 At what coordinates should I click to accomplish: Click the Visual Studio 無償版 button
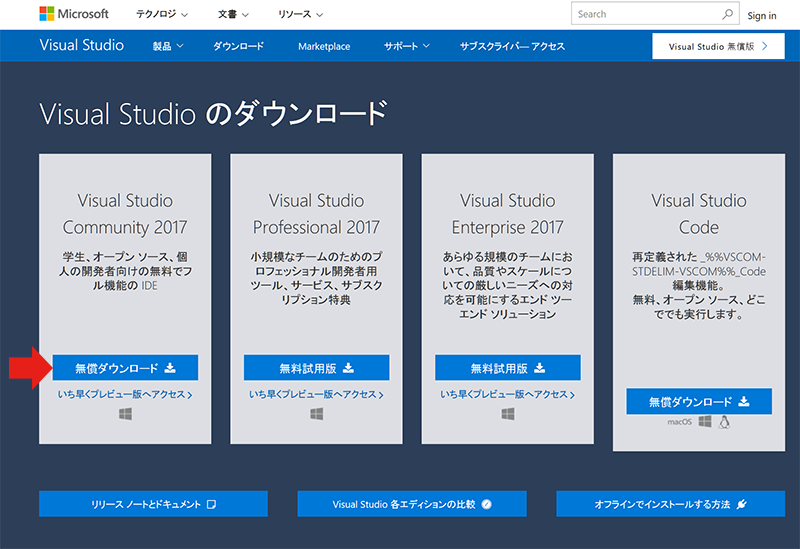coord(718,46)
